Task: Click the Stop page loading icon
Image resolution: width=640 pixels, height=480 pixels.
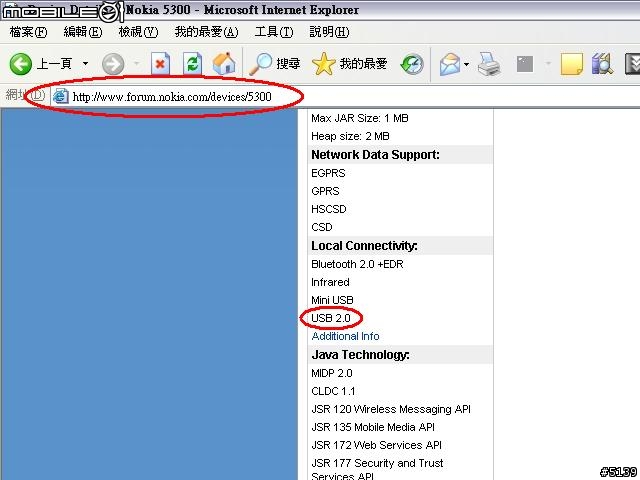Action: 160,64
